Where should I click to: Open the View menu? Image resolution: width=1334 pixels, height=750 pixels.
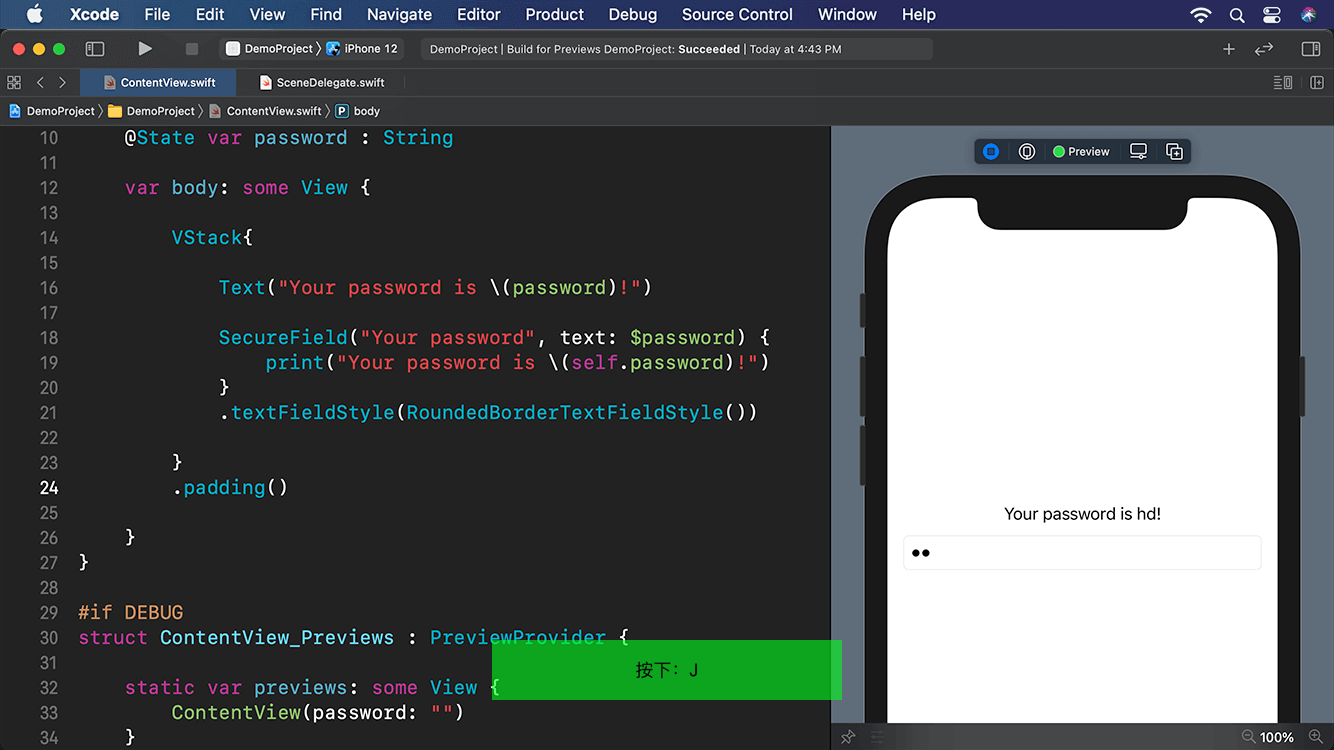coord(267,14)
